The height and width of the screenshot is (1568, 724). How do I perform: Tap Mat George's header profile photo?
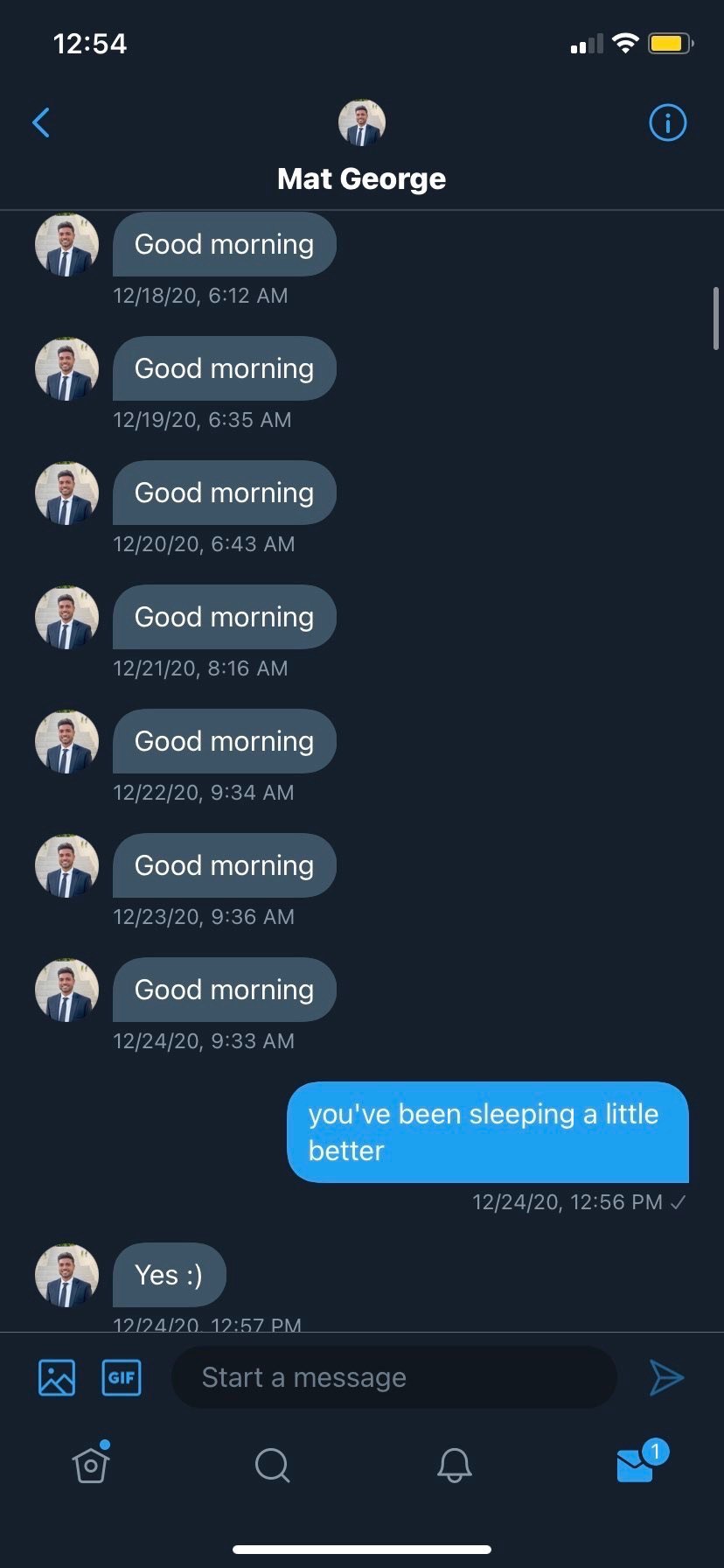tap(361, 122)
